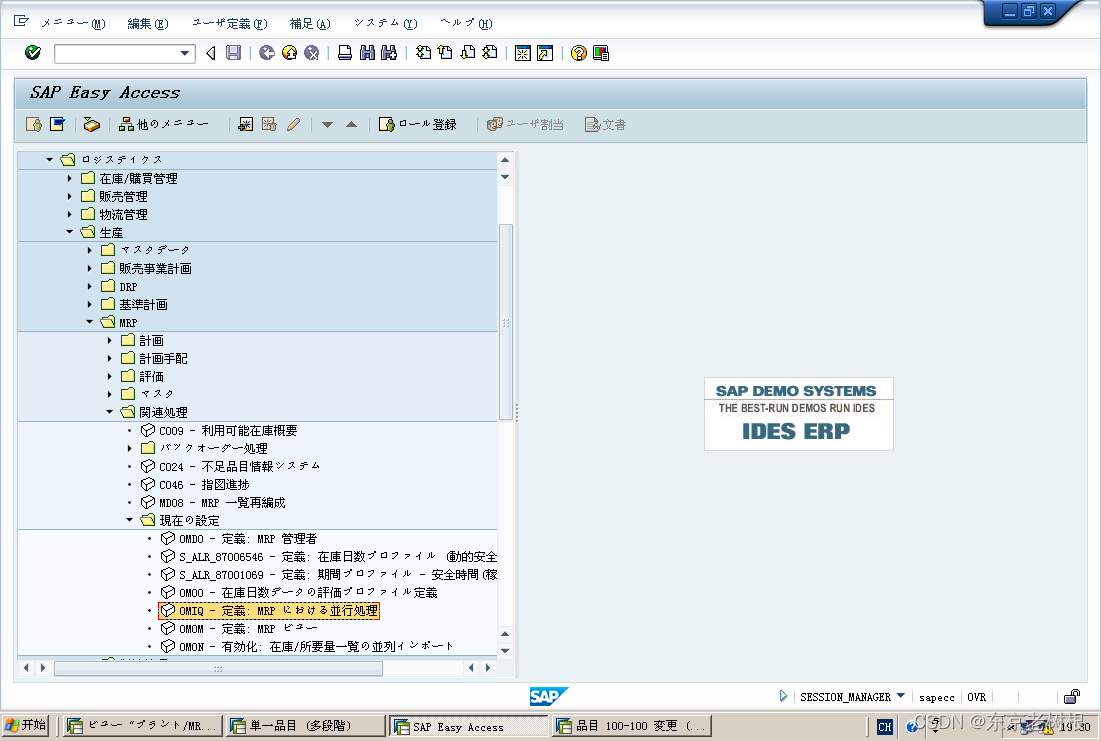
Task: Collapse the 生産 folder
Action: (x=69, y=232)
